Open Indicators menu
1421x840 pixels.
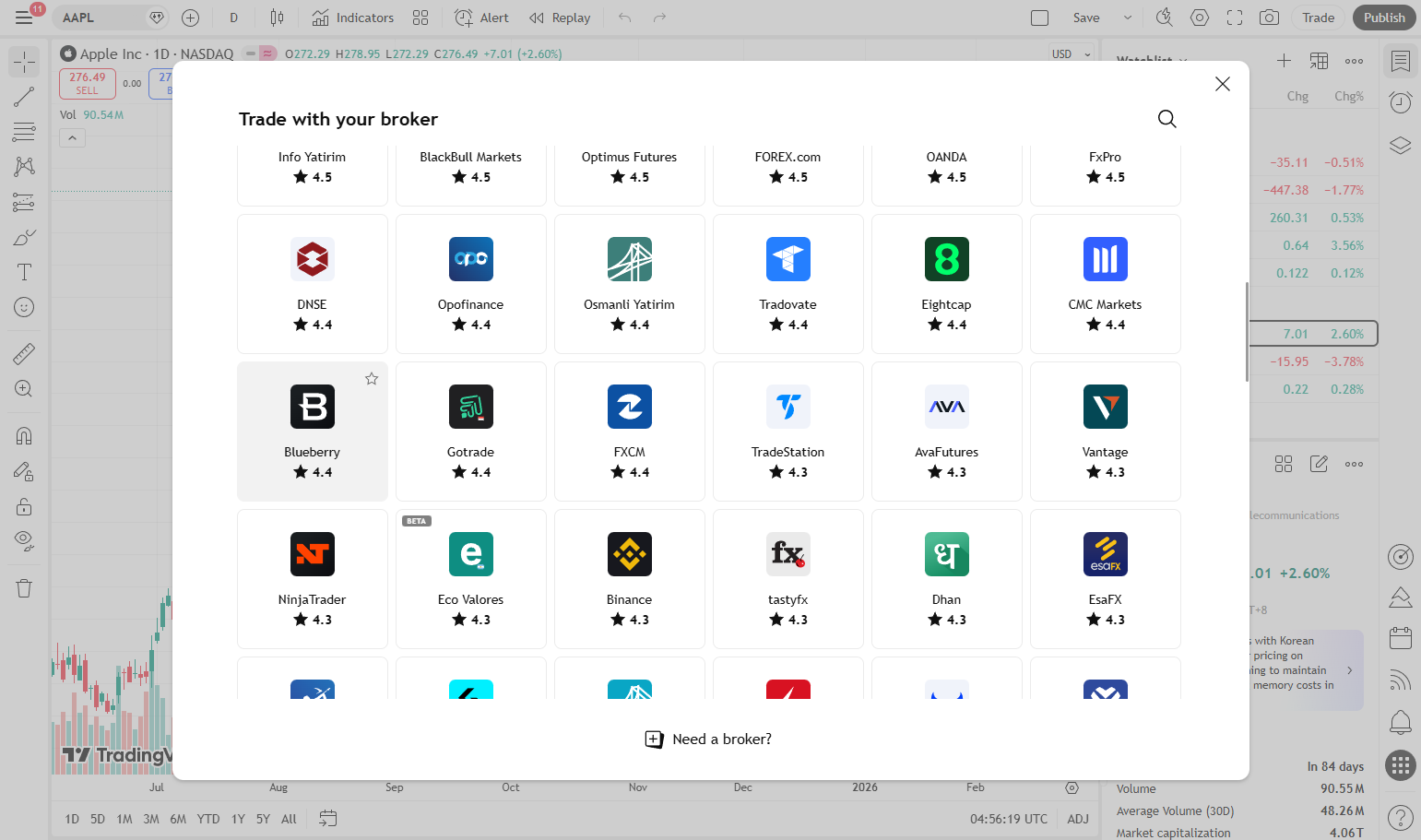[x=352, y=18]
